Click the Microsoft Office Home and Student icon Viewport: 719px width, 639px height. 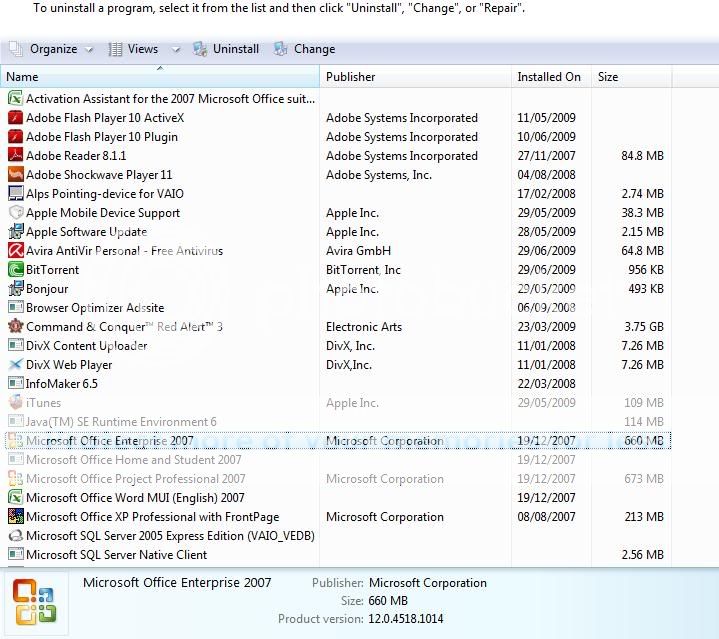[x=16, y=460]
